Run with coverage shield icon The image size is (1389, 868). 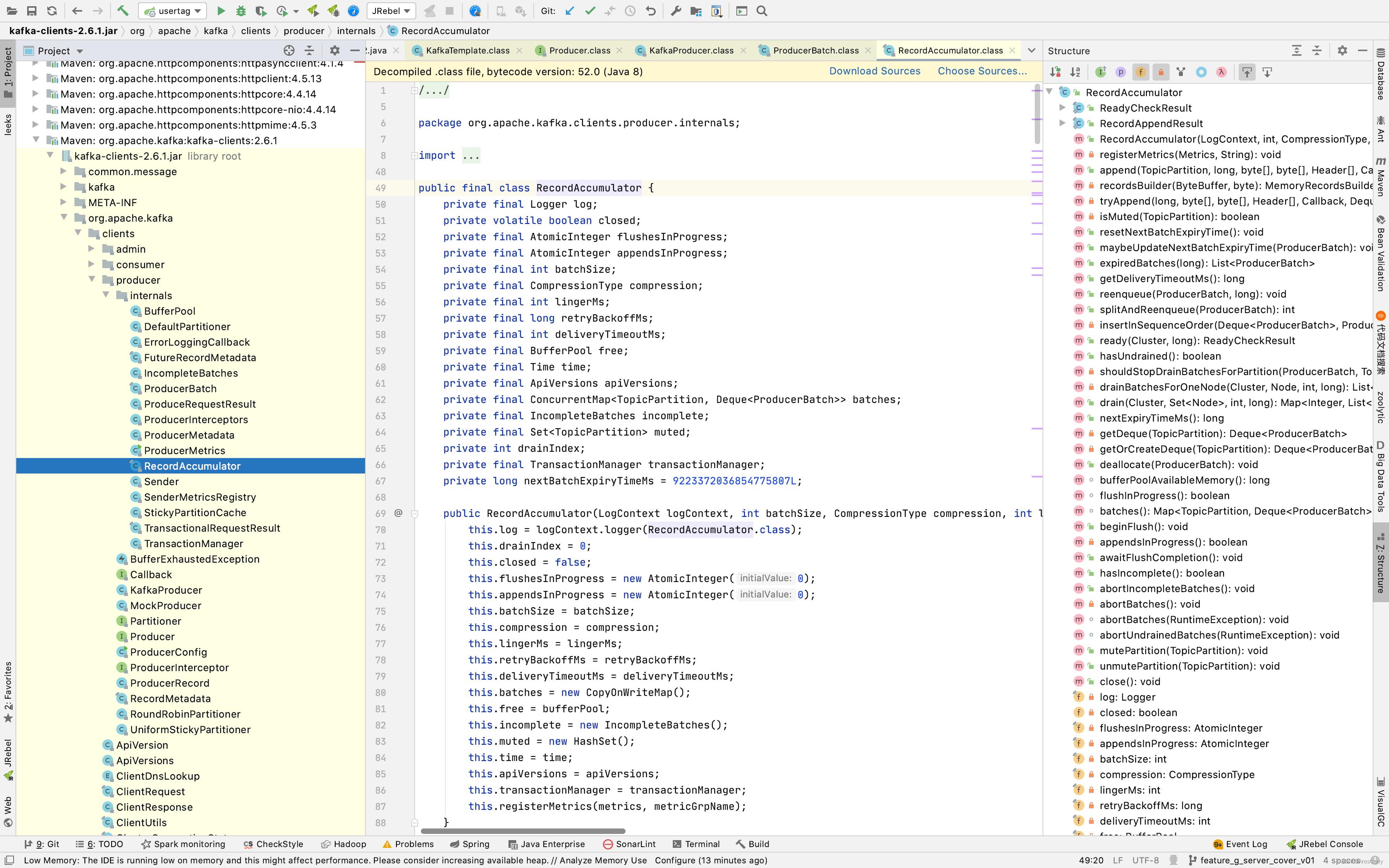[260, 11]
